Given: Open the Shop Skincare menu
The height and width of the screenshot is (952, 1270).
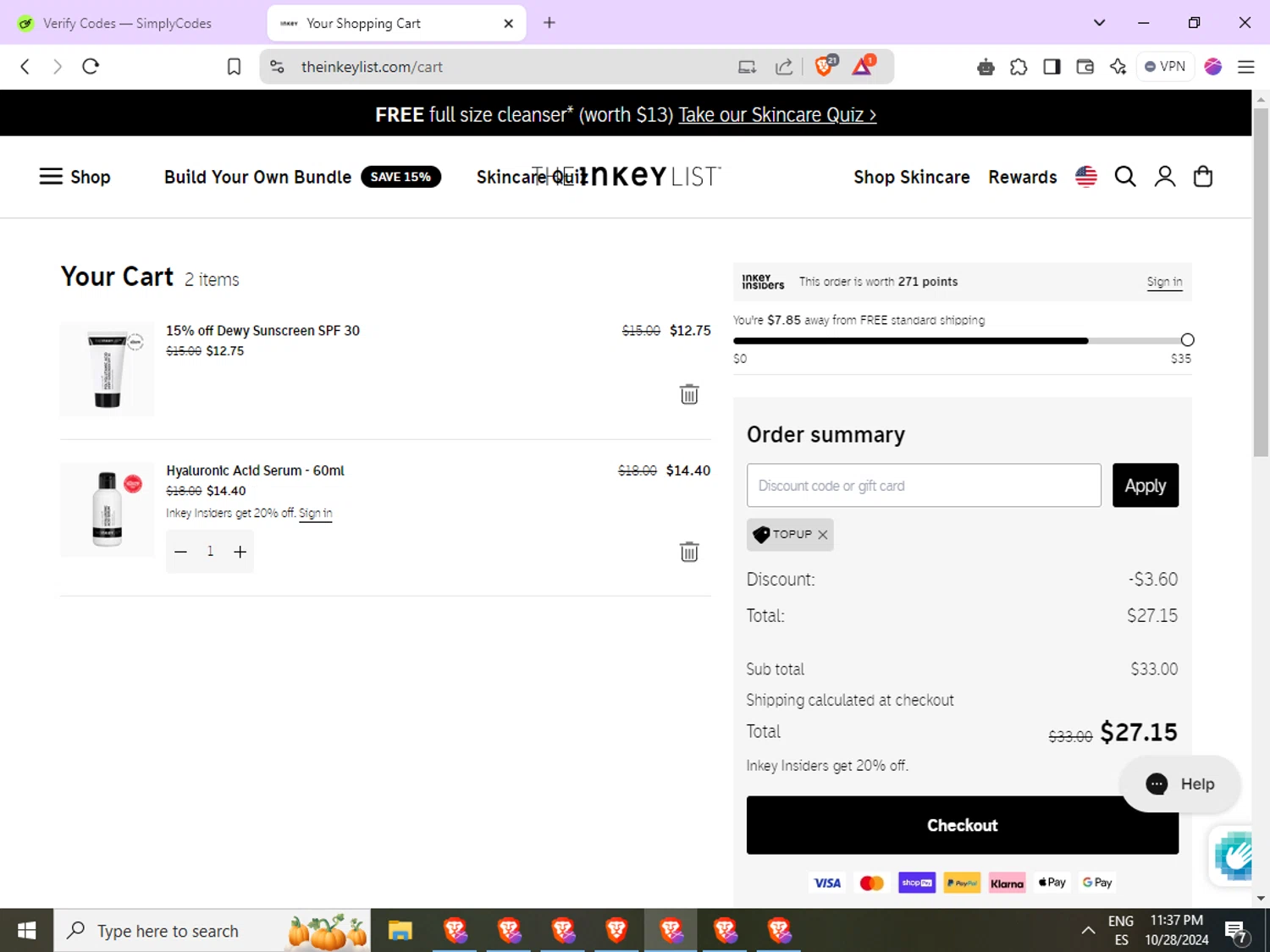Looking at the screenshot, I should pos(911,177).
